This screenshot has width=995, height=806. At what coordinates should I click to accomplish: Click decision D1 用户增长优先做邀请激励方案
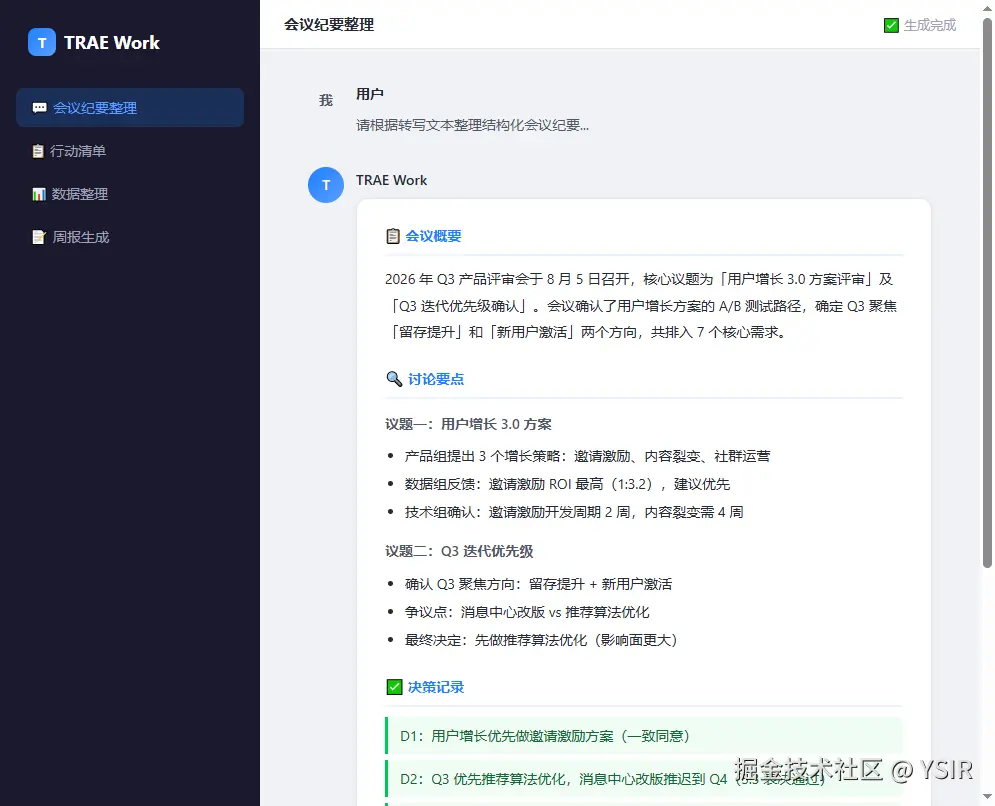(643, 736)
